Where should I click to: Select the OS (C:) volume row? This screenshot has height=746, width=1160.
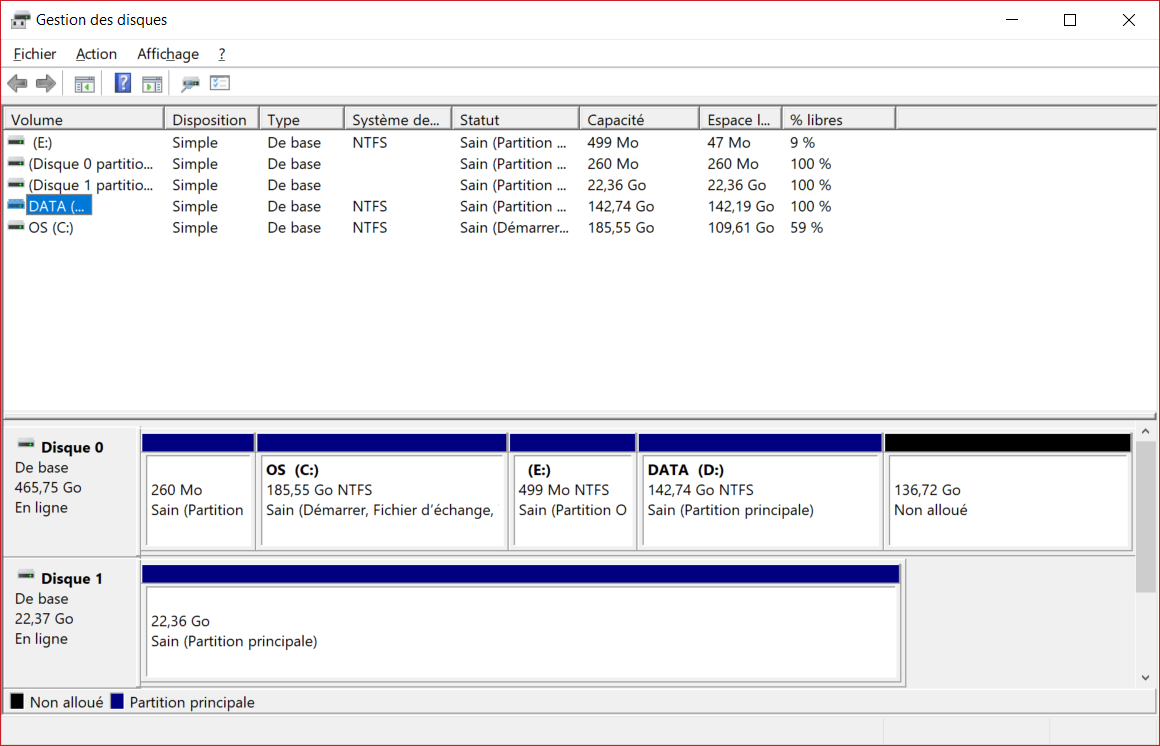tap(50, 228)
